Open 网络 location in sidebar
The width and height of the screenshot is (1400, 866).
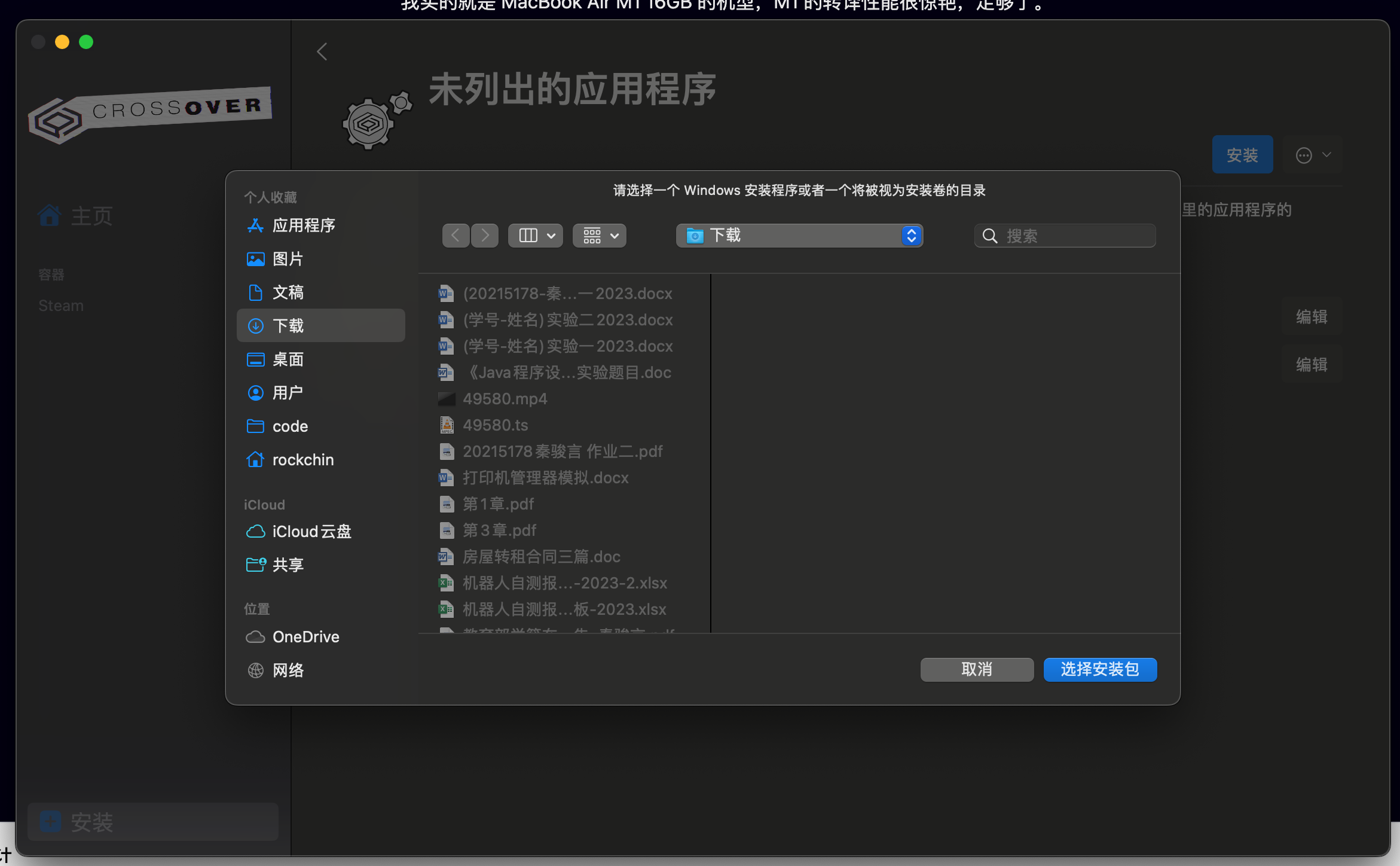point(288,670)
